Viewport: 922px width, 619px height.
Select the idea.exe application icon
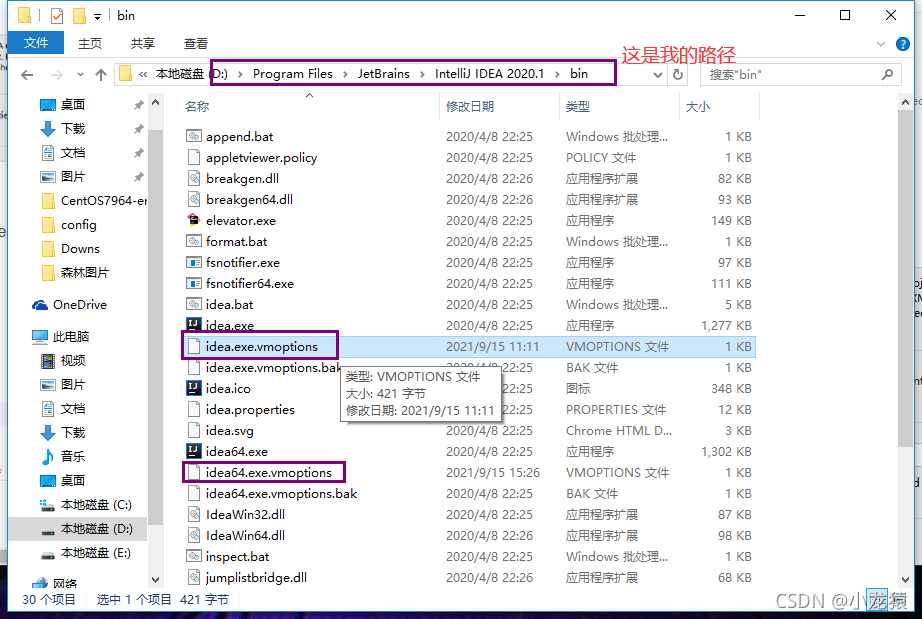click(193, 324)
